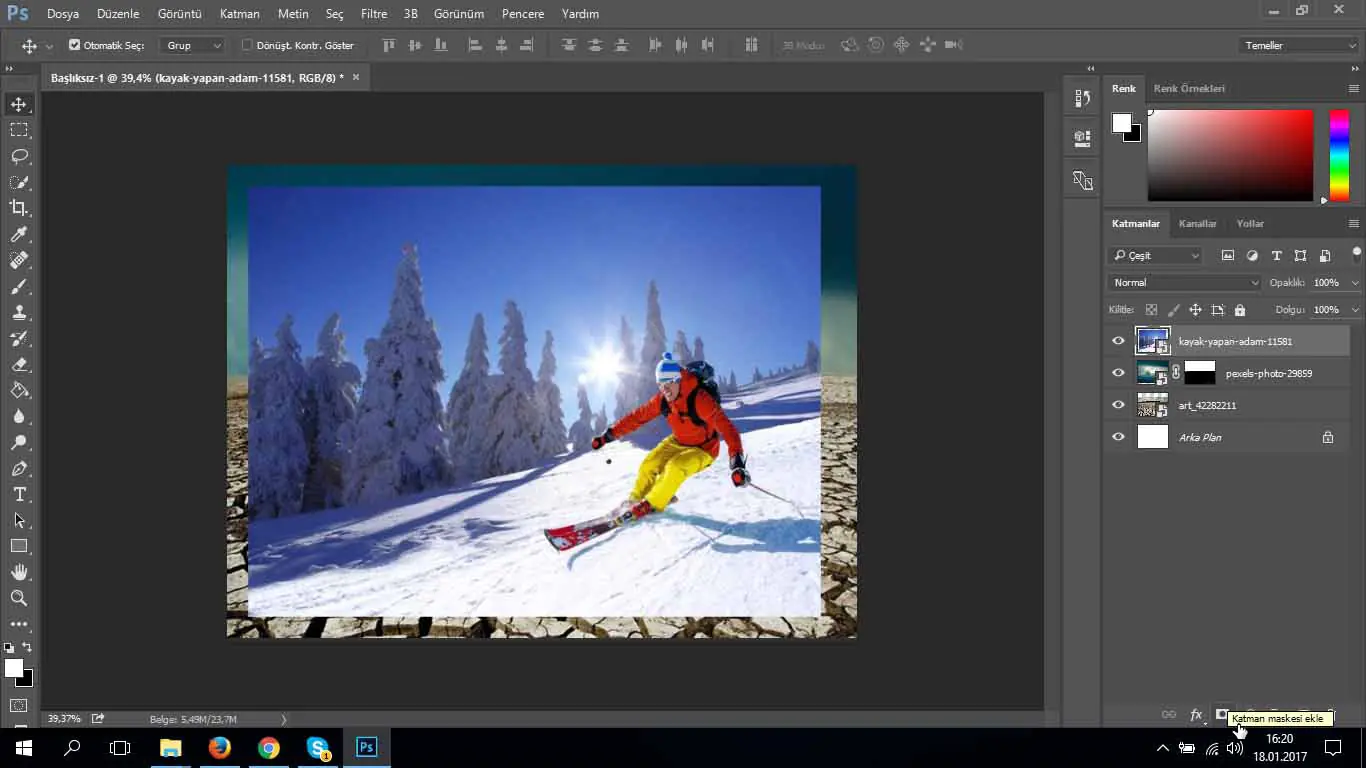Hide the kayak-yapan-adam-11581 layer
This screenshot has width=1366, height=768.
click(1118, 341)
